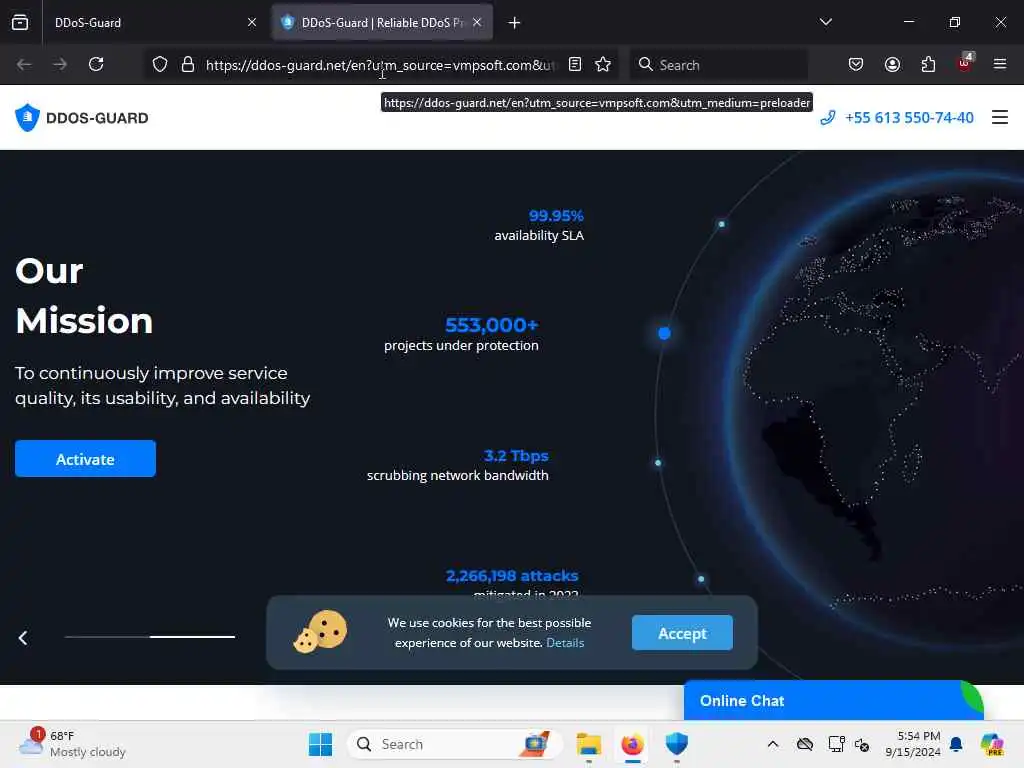Call the number +55 613 550-74-40

pyautogui.click(x=909, y=118)
